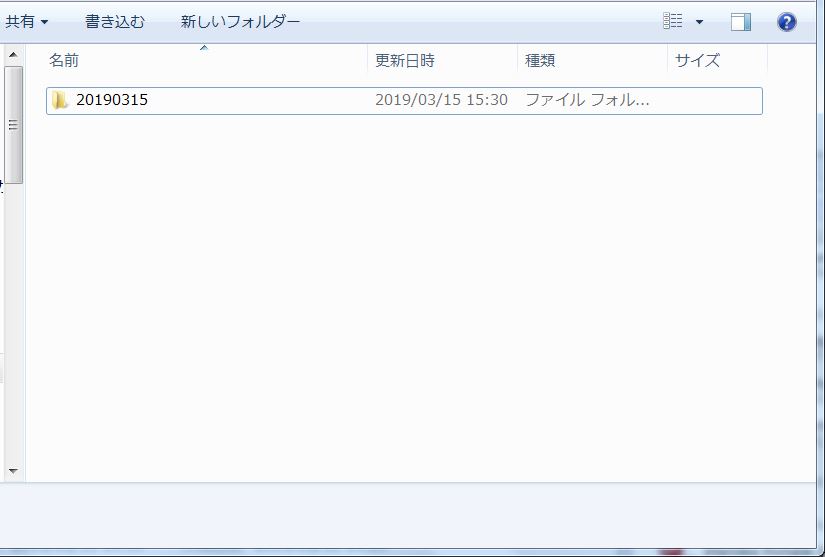Select the 20190315 folder icon
The height and width of the screenshot is (557, 825).
pos(60,100)
